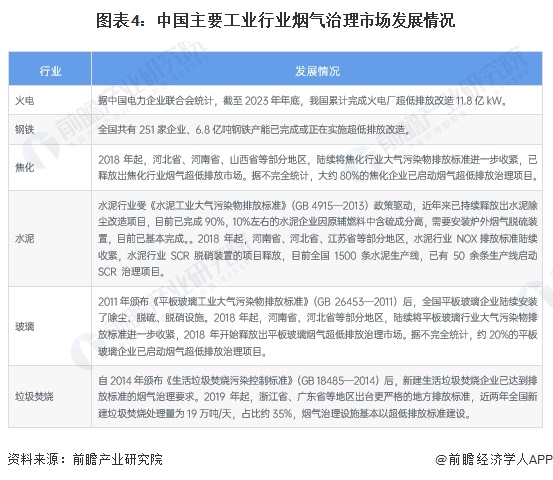Click the 钢铁 description mentioning 251 家企业
Image resolution: width=553 pixels, height=480 pixels.
[x=254, y=130]
